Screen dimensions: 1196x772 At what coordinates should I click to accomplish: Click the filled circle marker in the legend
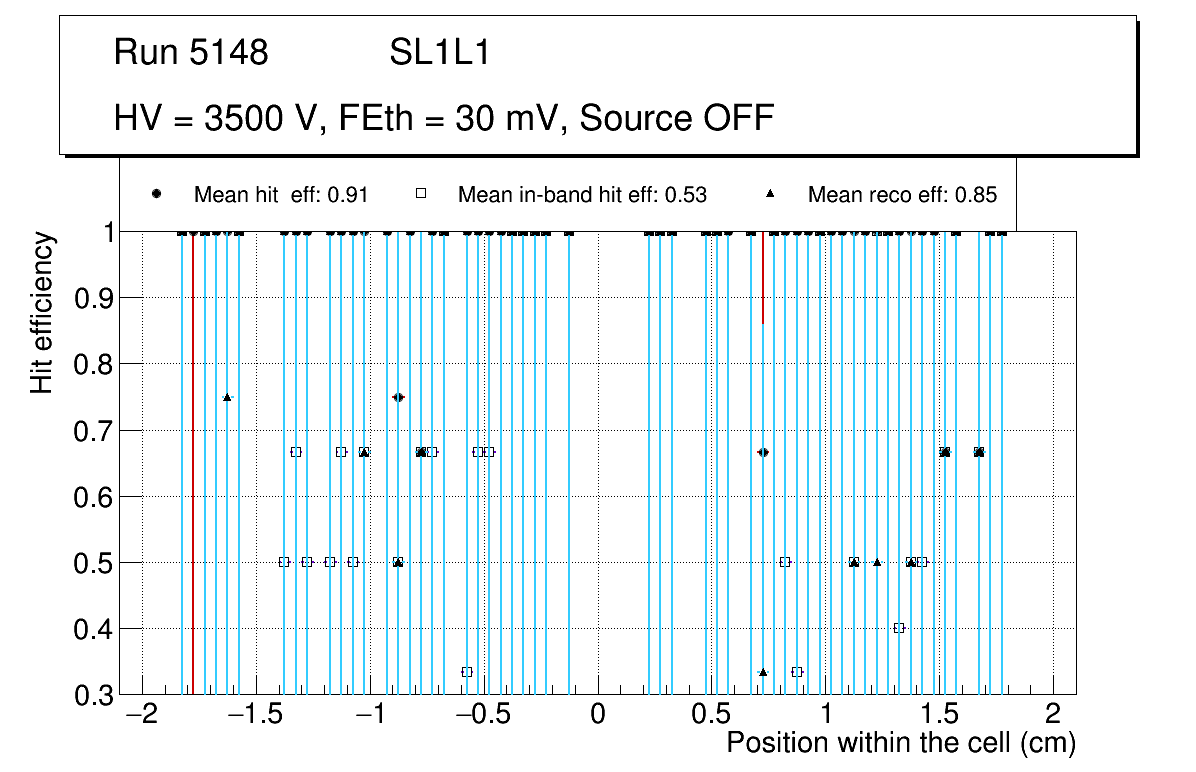tap(156, 194)
